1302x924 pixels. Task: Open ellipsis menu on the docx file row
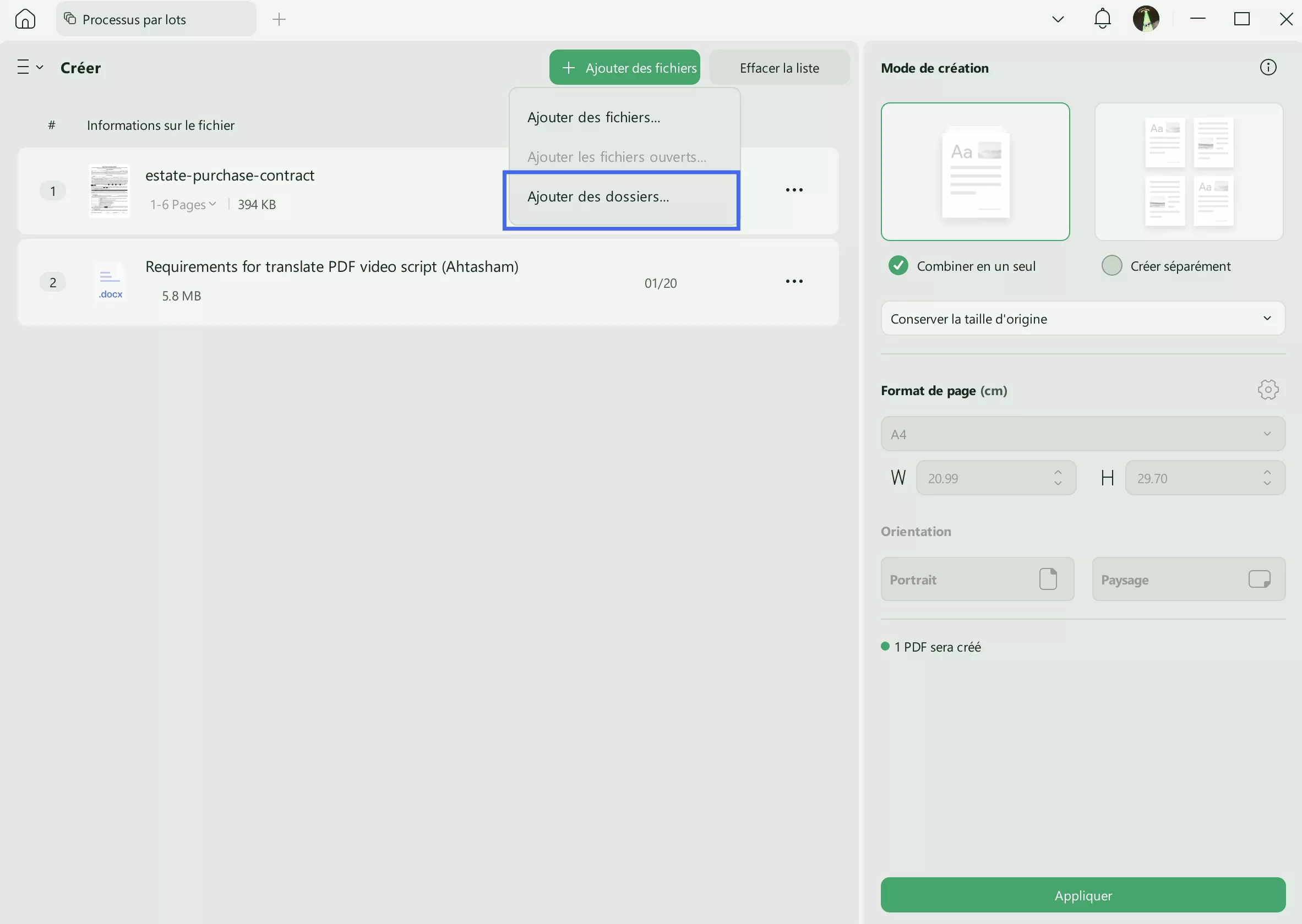794,281
